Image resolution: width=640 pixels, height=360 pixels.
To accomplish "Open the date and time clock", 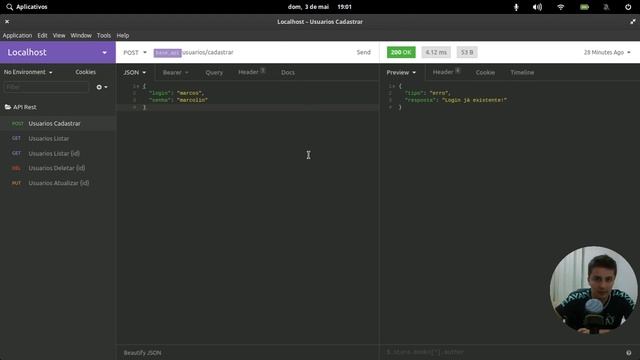I will [x=320, y=7].
